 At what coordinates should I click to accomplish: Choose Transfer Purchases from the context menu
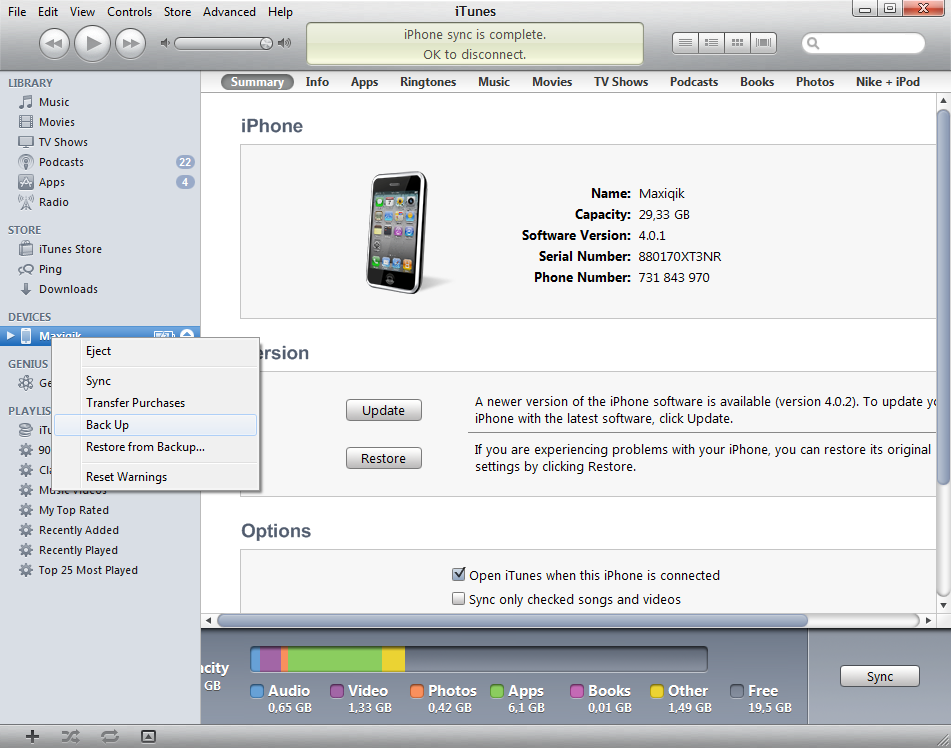156,403
